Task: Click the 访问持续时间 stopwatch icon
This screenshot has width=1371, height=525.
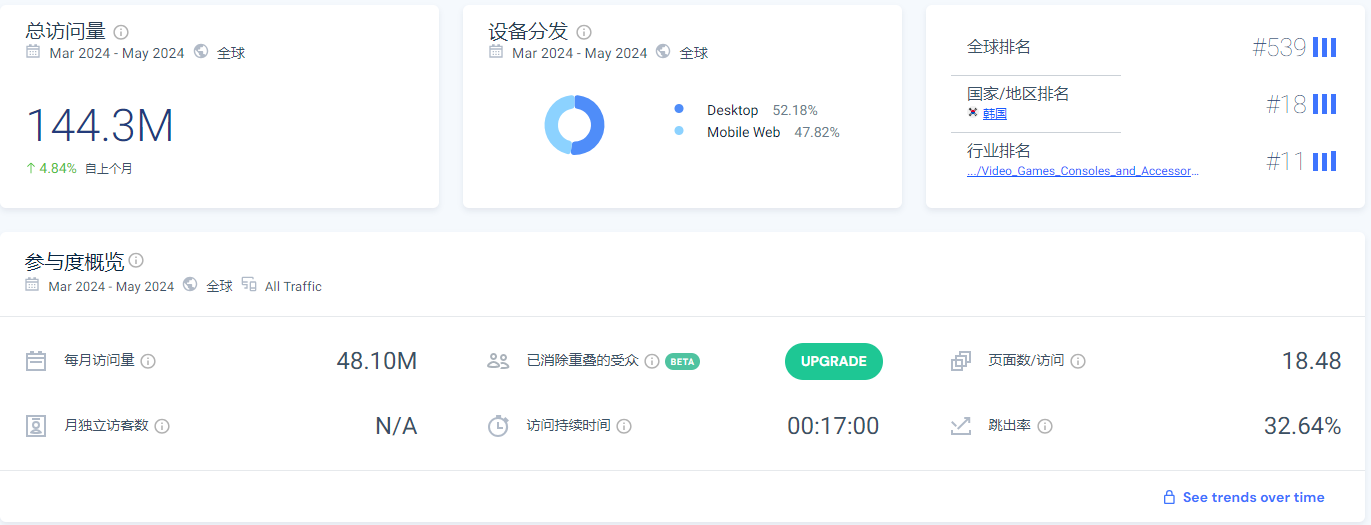Action: [498, 426]
